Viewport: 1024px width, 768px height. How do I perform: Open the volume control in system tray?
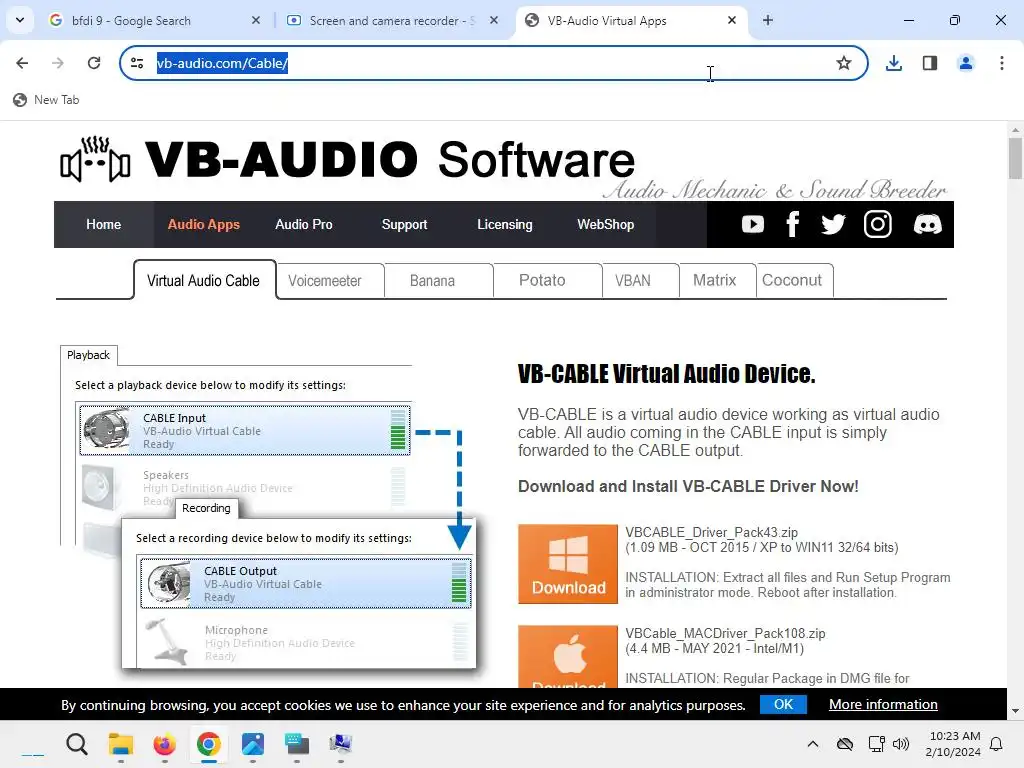point(901,744)
